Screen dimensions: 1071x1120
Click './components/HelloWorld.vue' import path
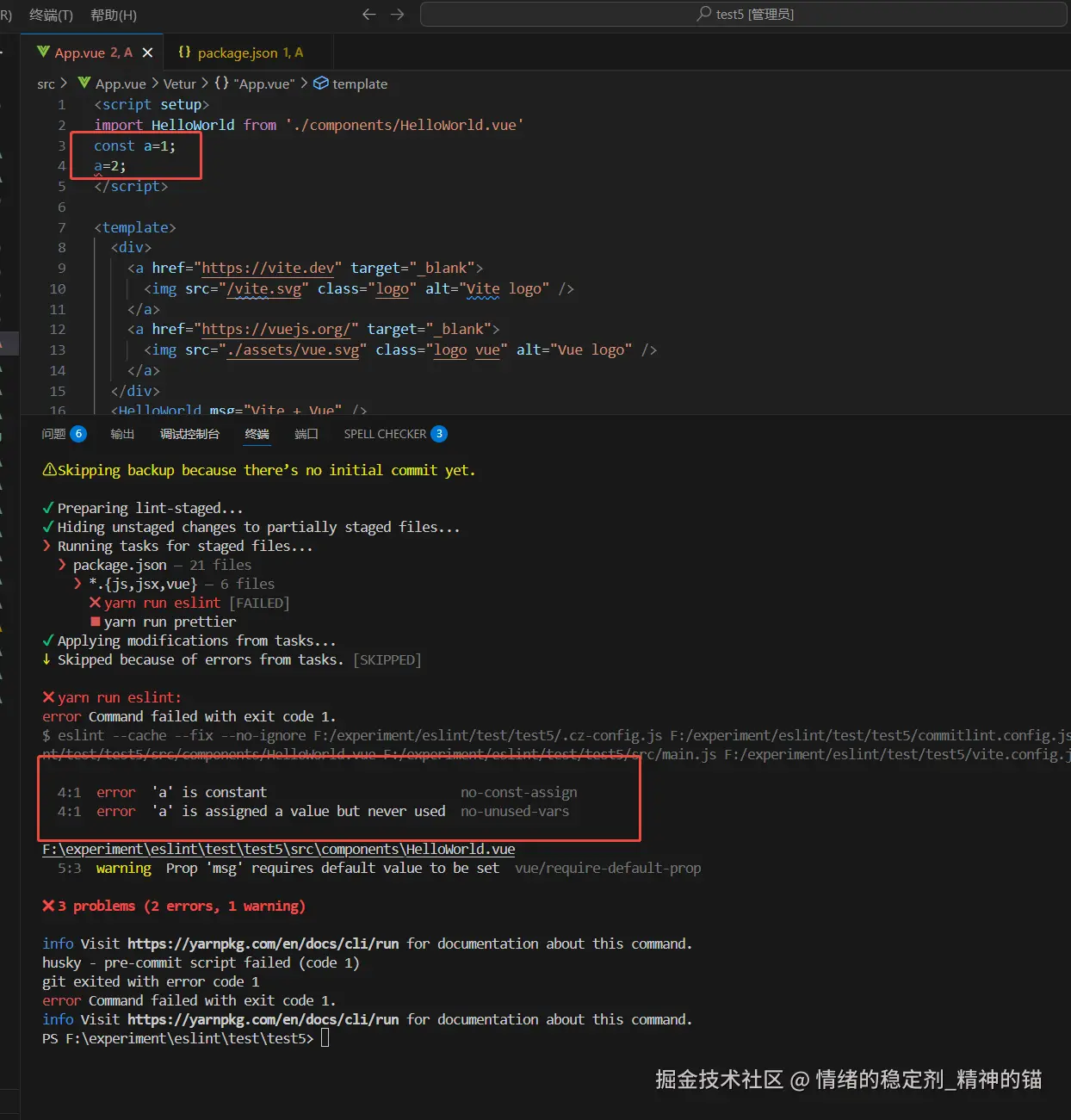tap(405, 125)
